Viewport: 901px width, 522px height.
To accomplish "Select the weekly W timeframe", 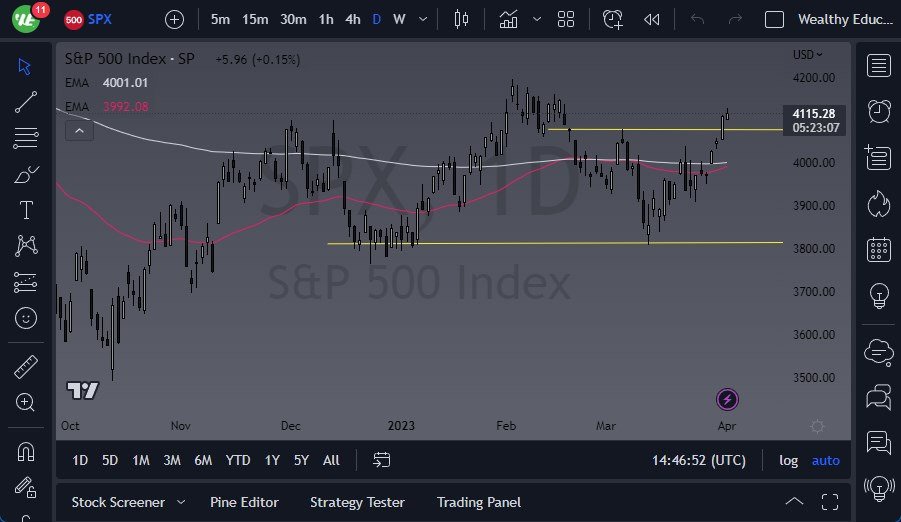I will tap(399, 20).
